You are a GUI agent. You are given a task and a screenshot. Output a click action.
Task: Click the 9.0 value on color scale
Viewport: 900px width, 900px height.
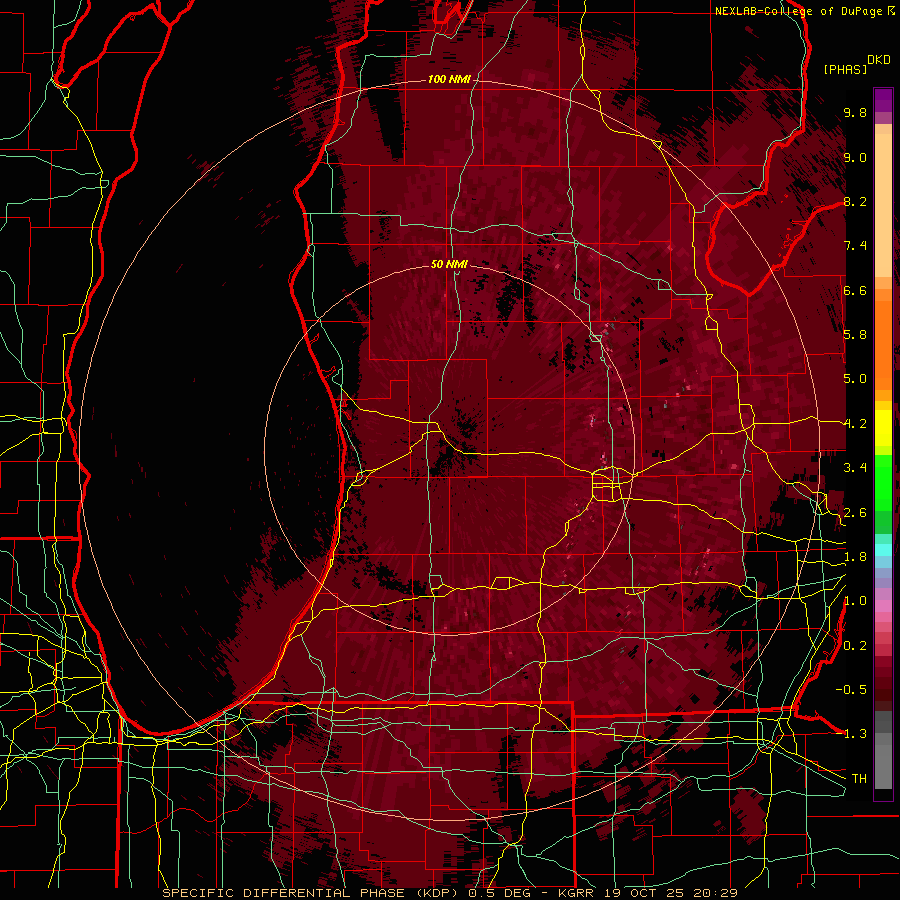point(855,157)
